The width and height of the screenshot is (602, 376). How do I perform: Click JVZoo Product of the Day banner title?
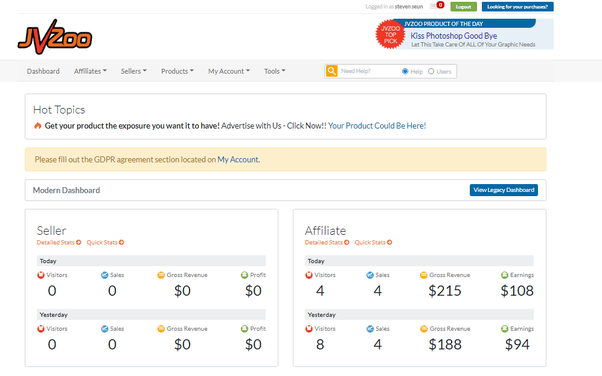click(x=443, y=24)
